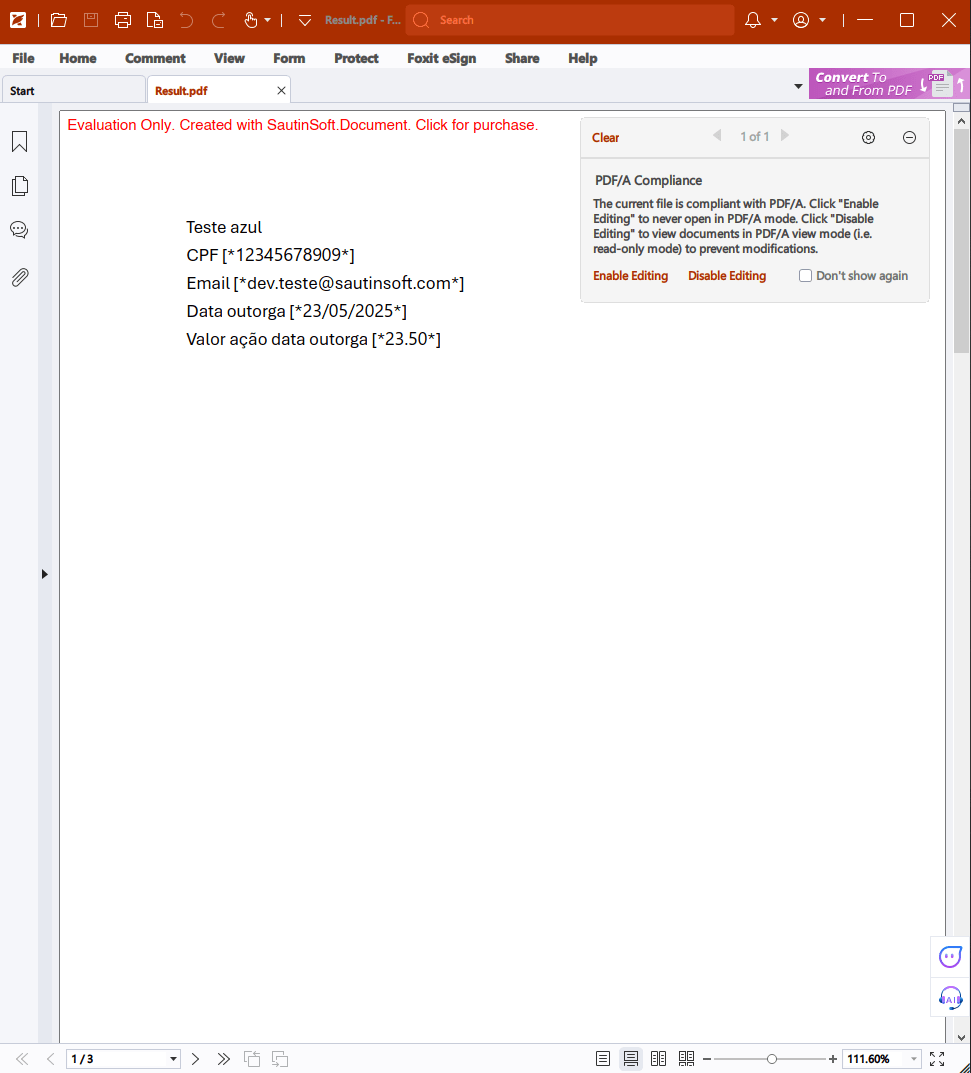Image resolution: width=971 pixels, height=1073 pixels.
Task: Expand the zoom percentage dropdown
Action: click(912, 1058)
